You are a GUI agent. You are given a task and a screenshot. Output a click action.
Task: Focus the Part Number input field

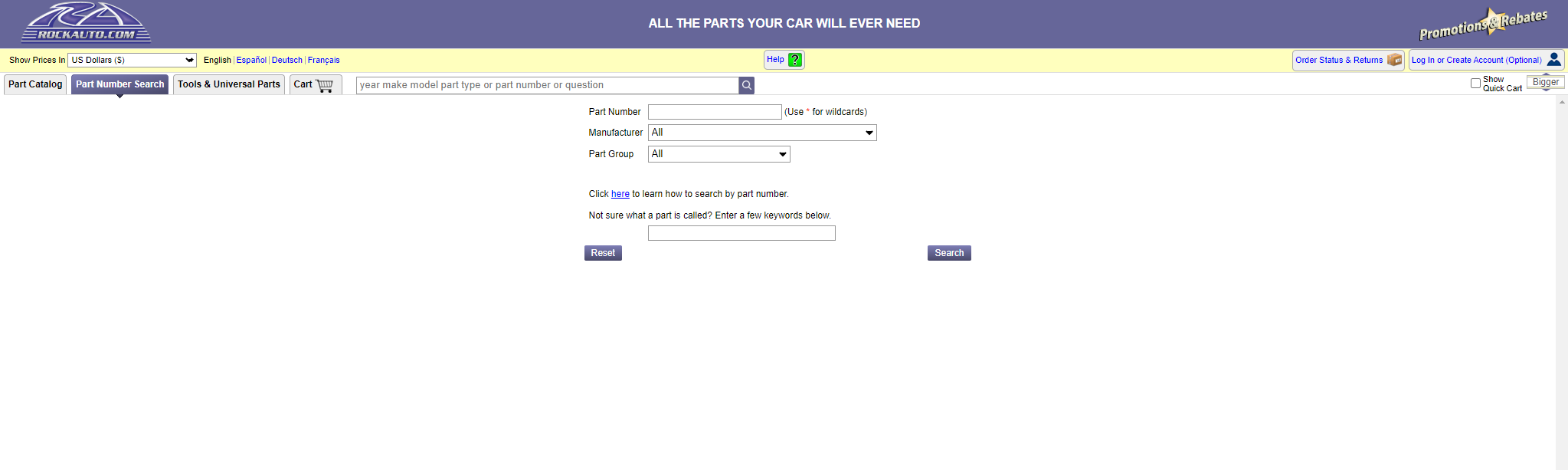(714, 112)
